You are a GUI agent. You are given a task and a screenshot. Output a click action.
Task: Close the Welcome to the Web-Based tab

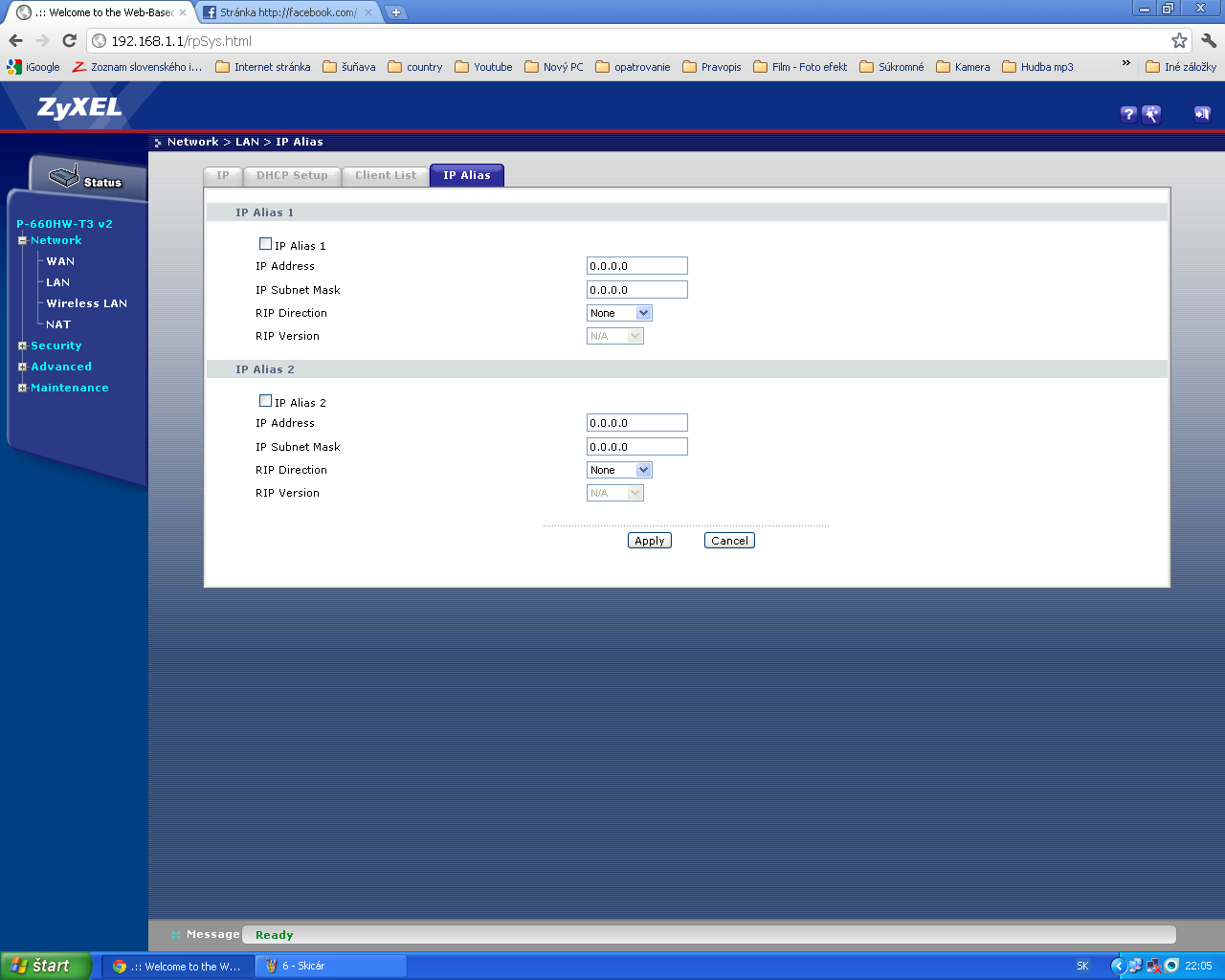(x=183, y=12)
